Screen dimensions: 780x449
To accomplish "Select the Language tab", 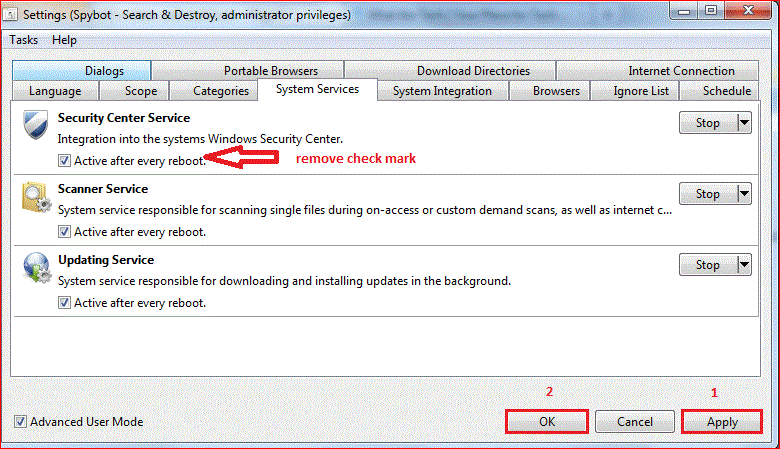I will pyautogui.click(x=55, y=91).
